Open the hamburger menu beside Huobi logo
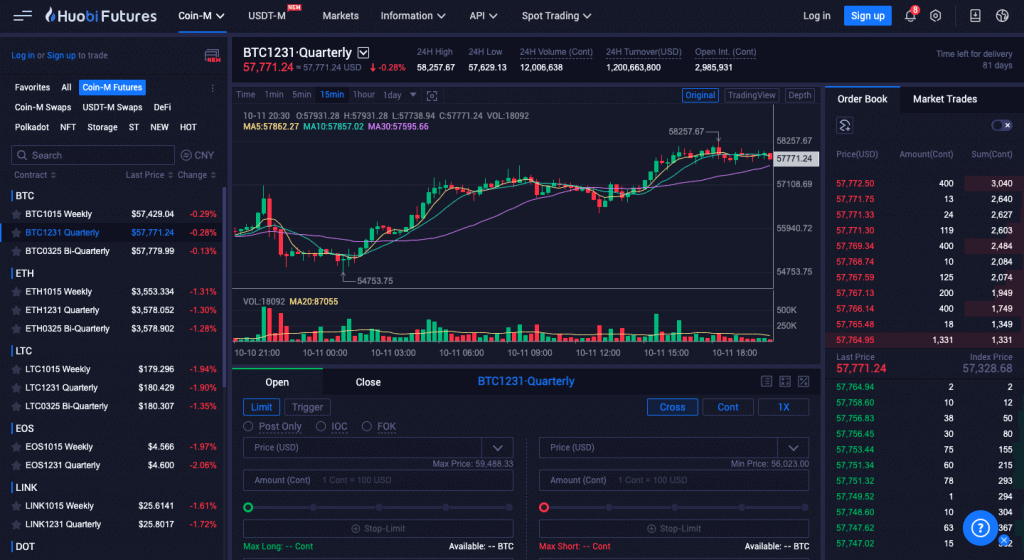The image size is (1024, 560). pyautogui.click(x=22, y=16)
